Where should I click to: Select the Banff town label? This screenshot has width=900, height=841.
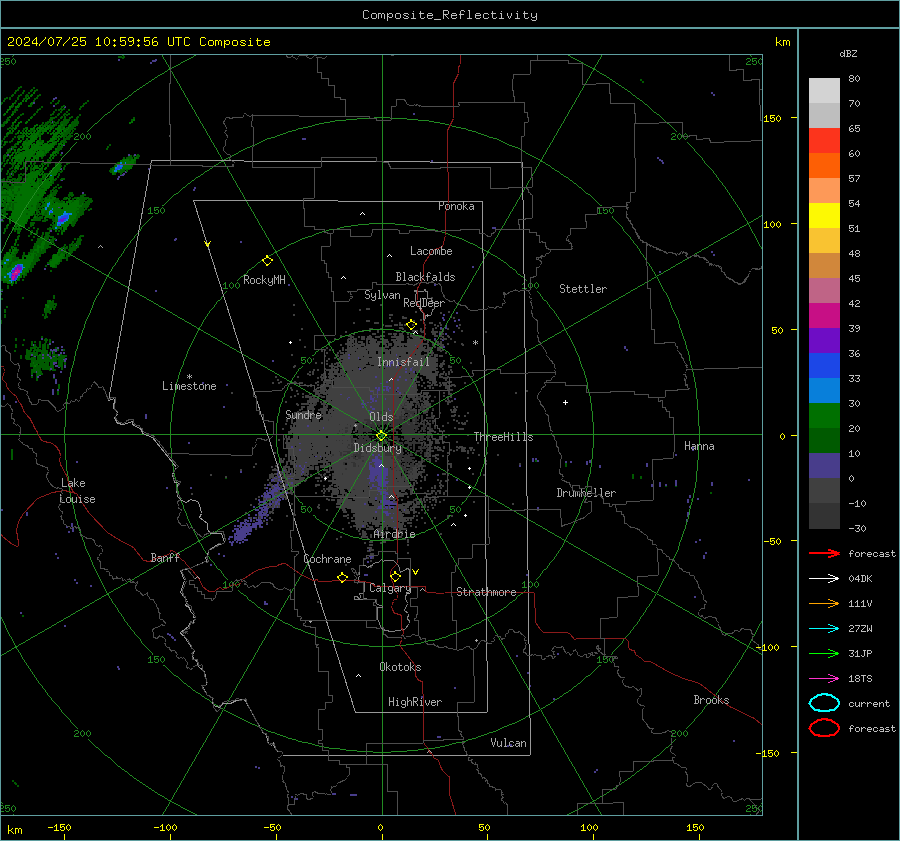(x=165, y=557)
